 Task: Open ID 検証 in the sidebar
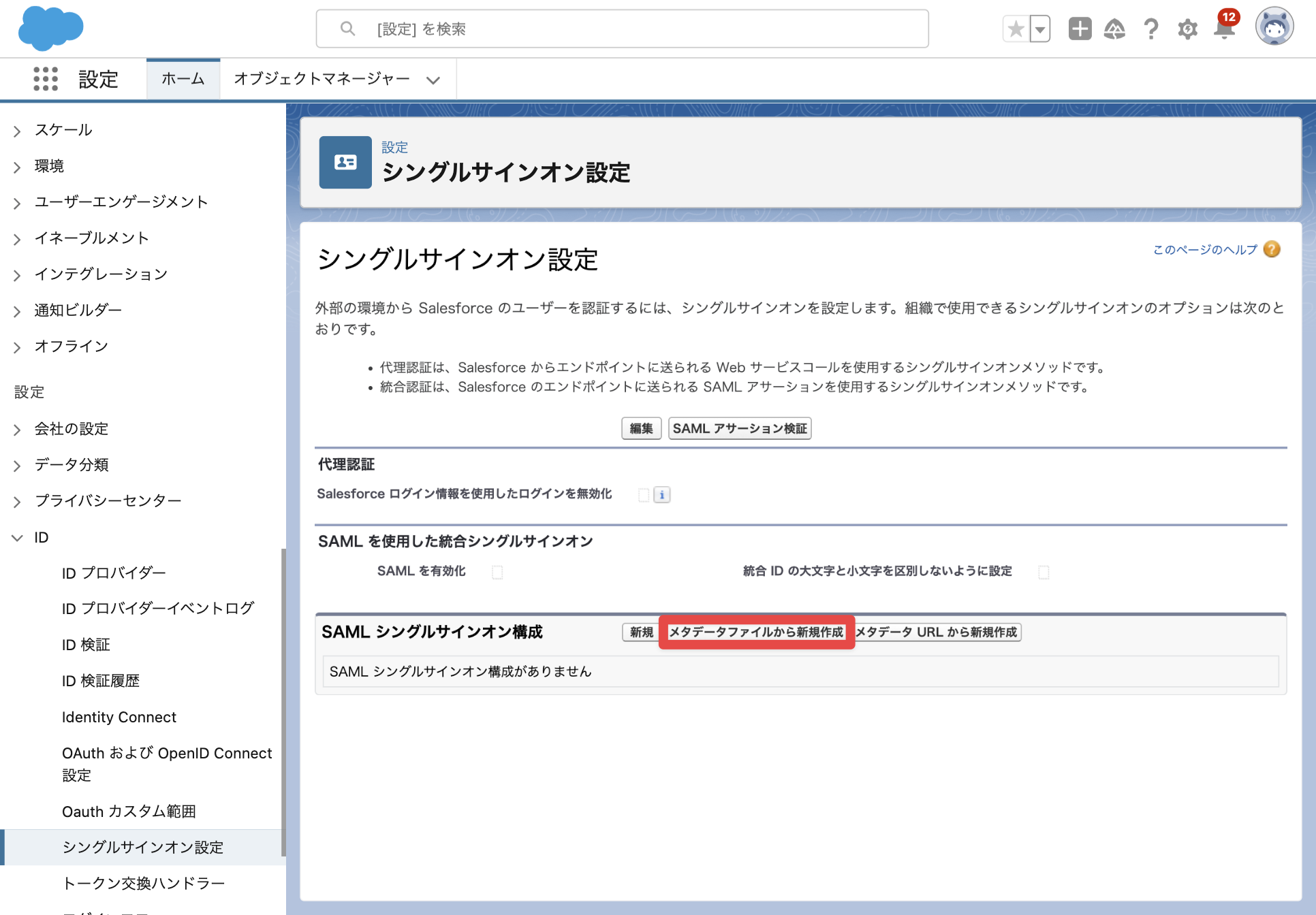pos(86,645)
